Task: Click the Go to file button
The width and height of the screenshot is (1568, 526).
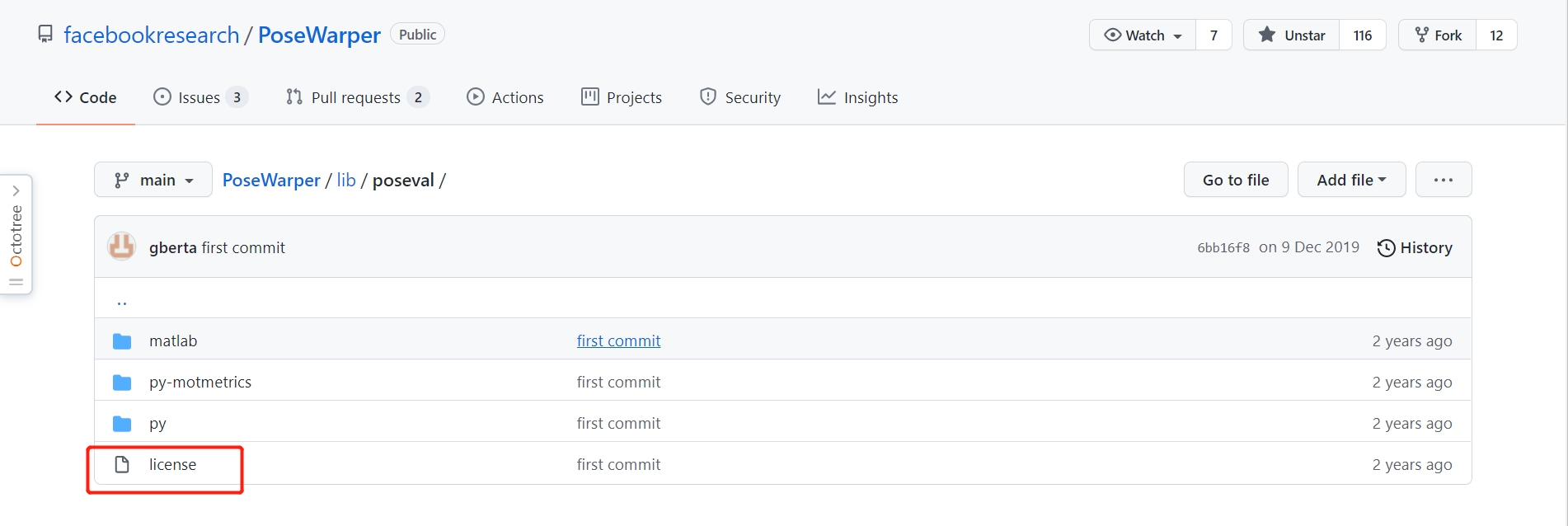Action: click(x=1235, y=181)
